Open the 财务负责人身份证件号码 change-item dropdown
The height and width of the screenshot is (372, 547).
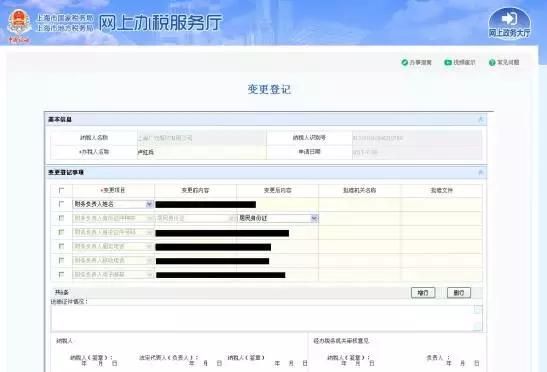pos(113,232)
